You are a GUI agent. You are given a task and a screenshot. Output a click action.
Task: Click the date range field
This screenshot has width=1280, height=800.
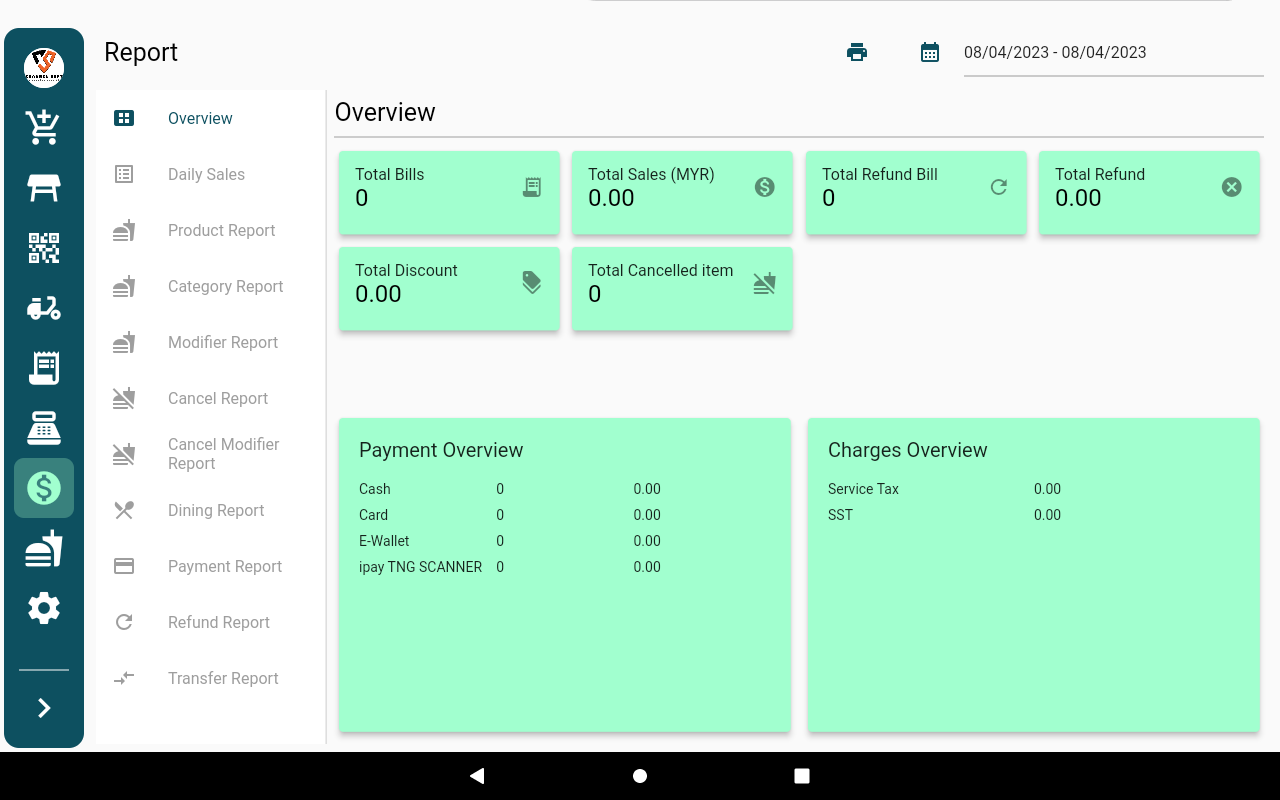point(1114,53)
